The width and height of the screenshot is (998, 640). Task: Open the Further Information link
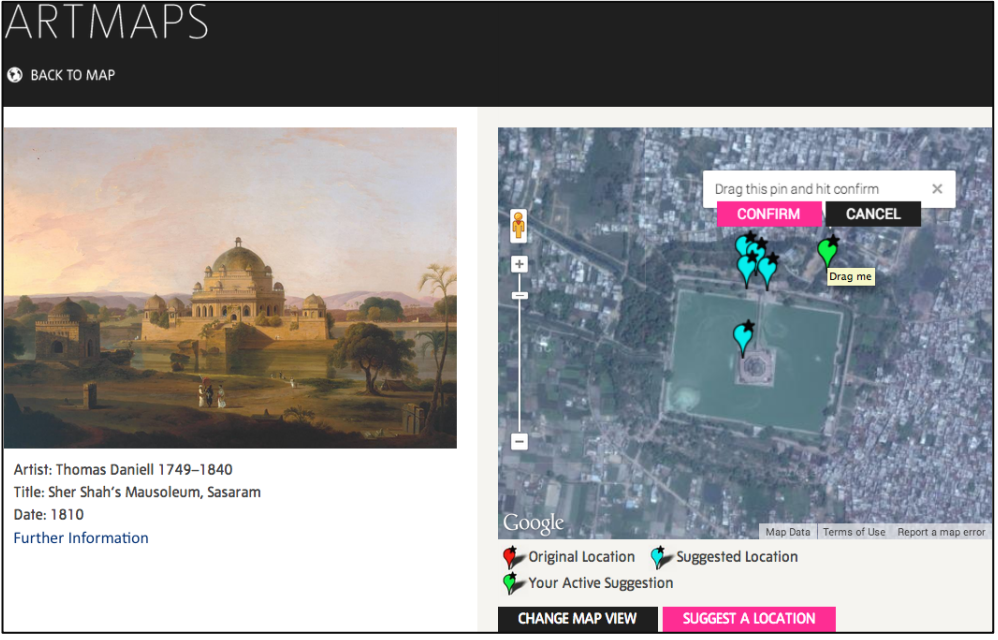(x=81, y=538)
